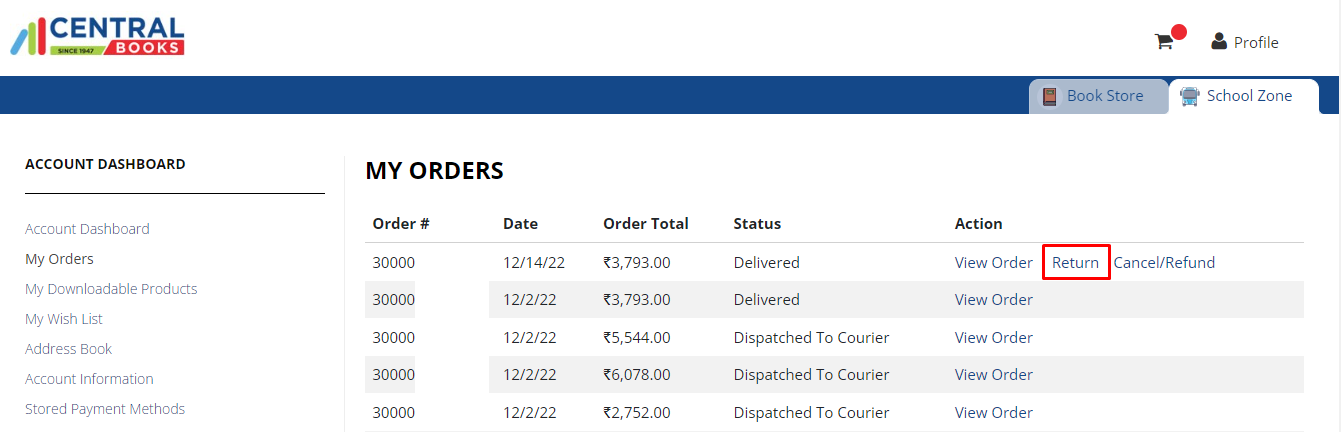Select My Orders in the sidebar

pyautogui.click(x=59, y=259)
